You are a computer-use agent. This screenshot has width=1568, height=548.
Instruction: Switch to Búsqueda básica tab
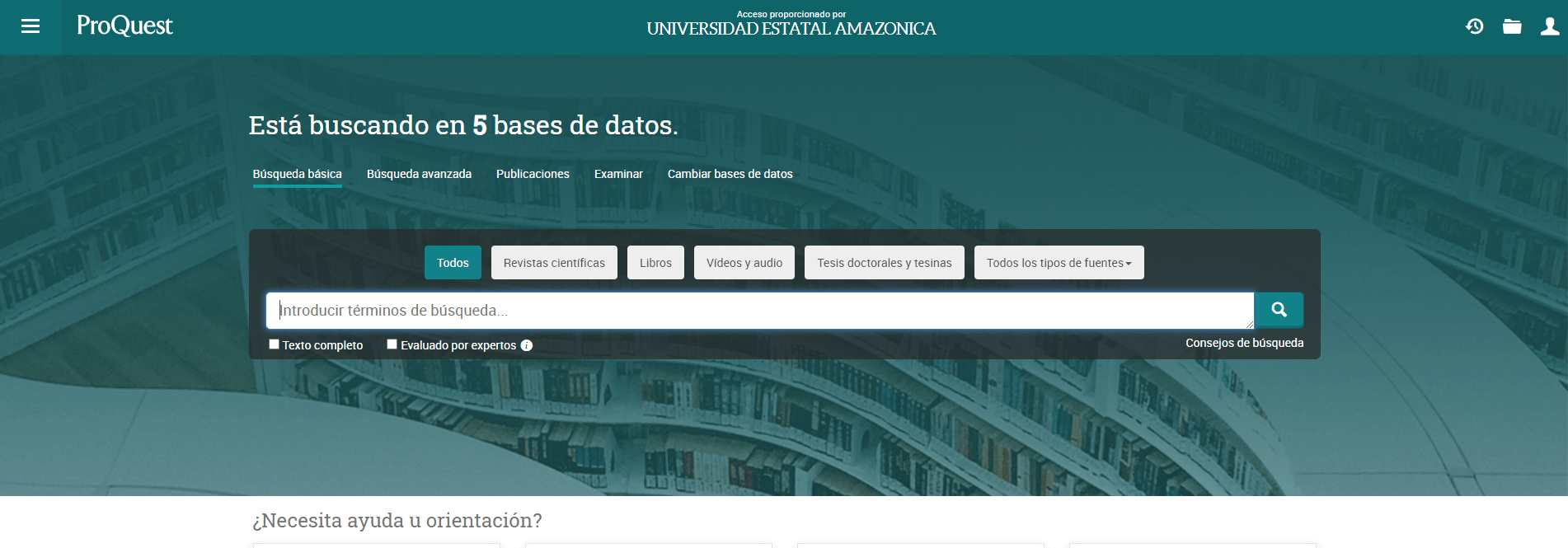click(297, 174)
